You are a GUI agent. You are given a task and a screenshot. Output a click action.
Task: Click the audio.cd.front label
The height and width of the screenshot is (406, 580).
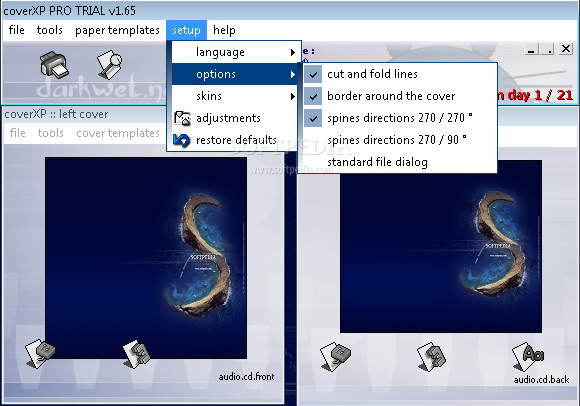246,377
